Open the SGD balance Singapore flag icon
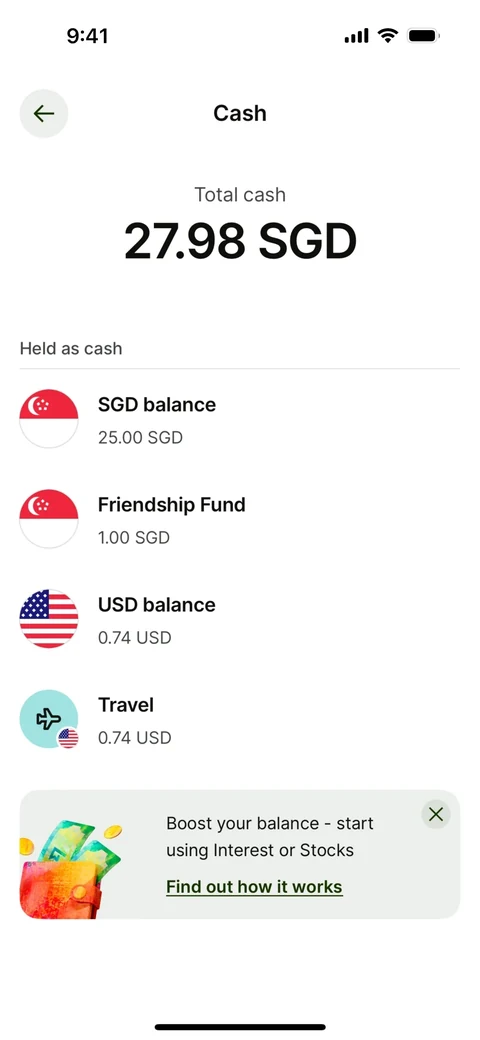Image resolution: width=480 pixels, height=1040 pixels. click(49, 419)
